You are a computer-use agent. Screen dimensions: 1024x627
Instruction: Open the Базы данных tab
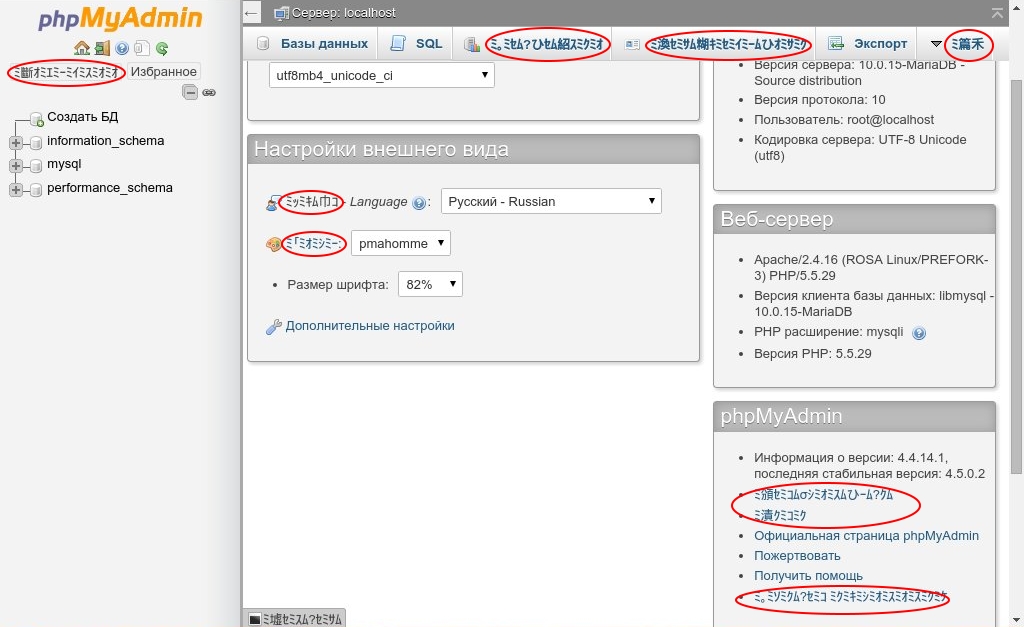(x=313, y=44)
